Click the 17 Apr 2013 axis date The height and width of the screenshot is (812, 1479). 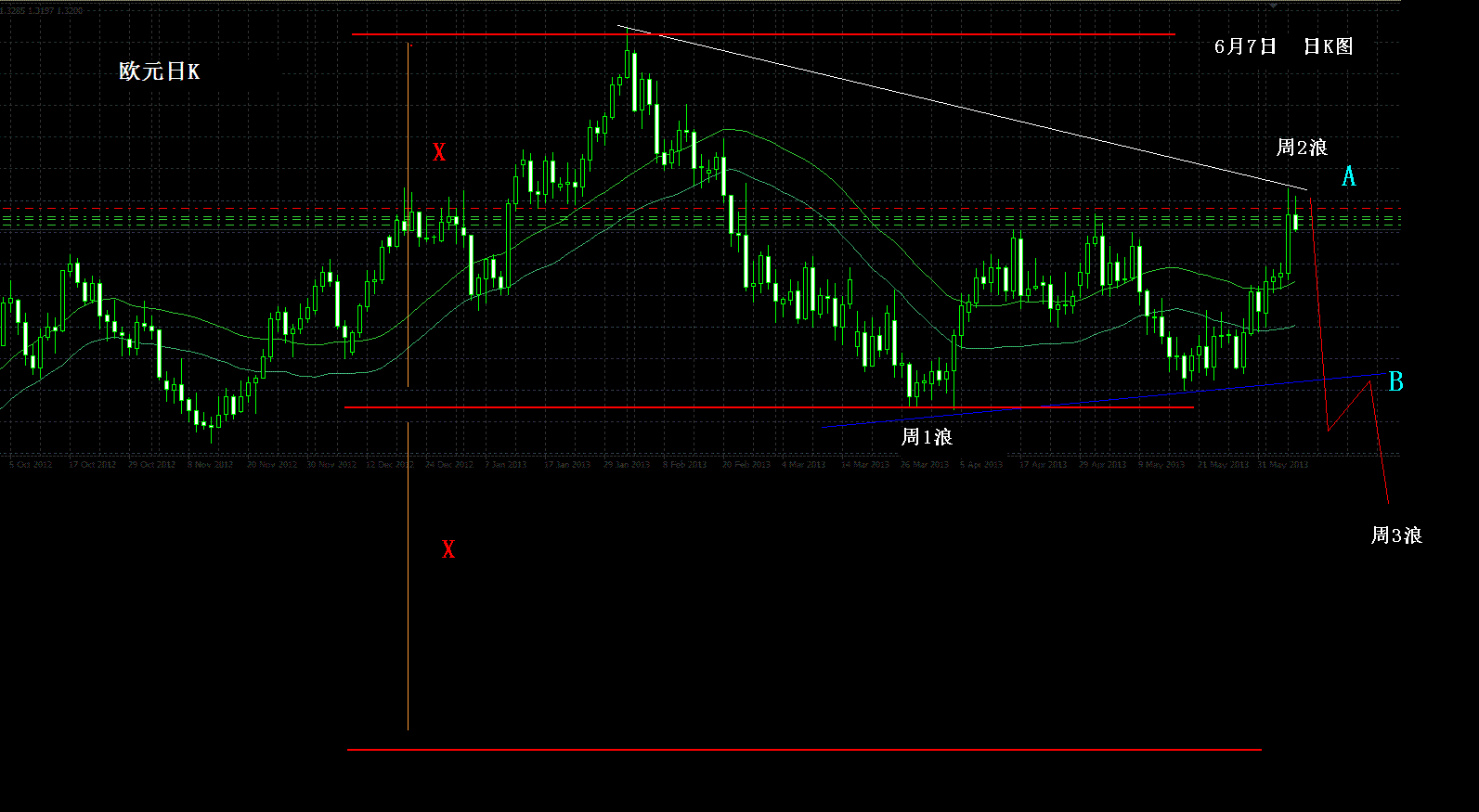[1044, 464]
